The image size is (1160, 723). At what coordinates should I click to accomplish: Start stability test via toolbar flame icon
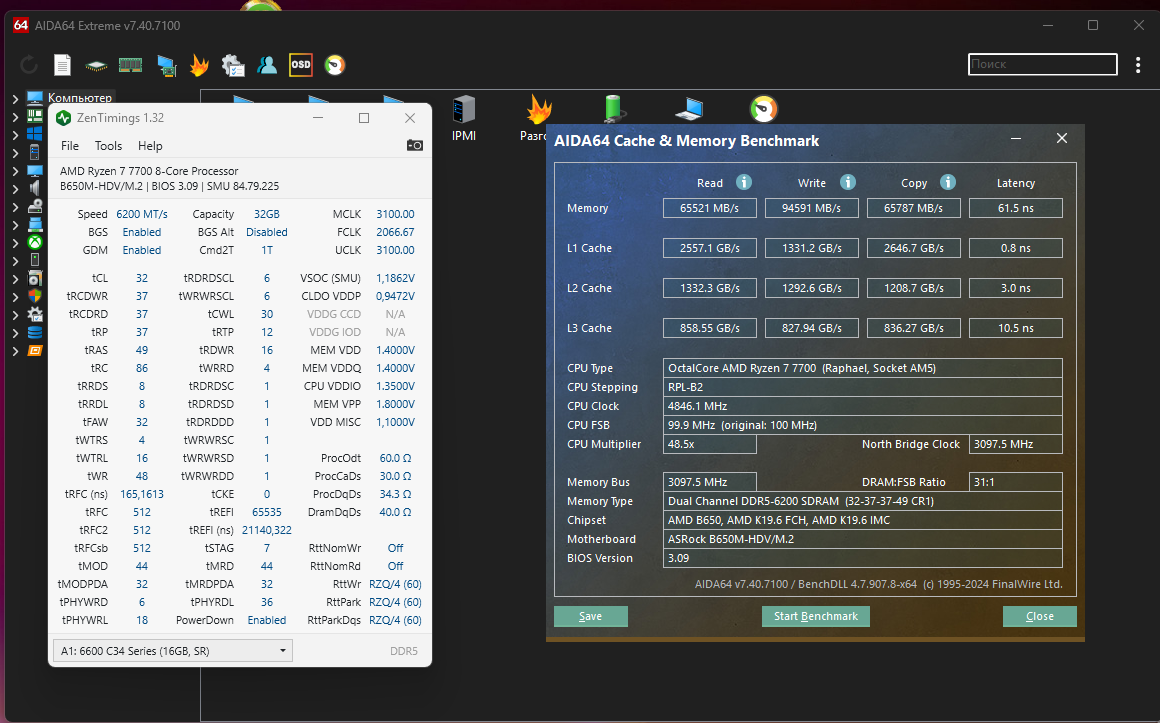tap(199, 65)
